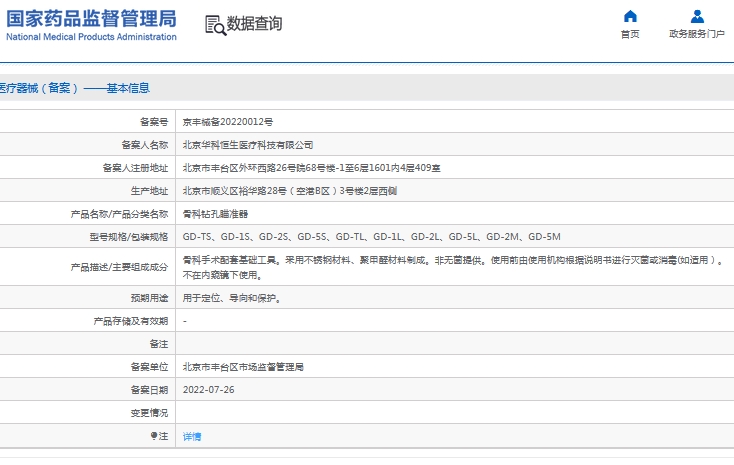Click the 首页 home icon
Image resolution: width=734 pixels, height=465 pixels.
coord(630,16)
